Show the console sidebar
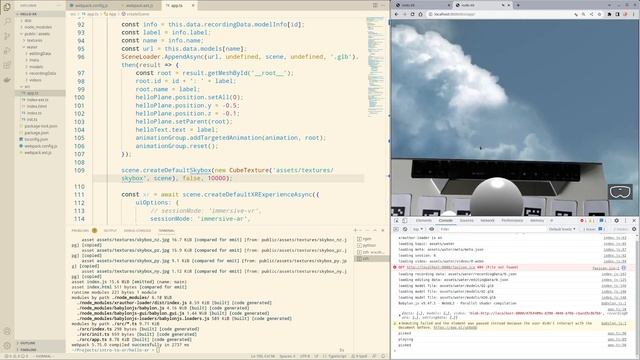Screen dimensions: 640x360 [x=396, y=229]
